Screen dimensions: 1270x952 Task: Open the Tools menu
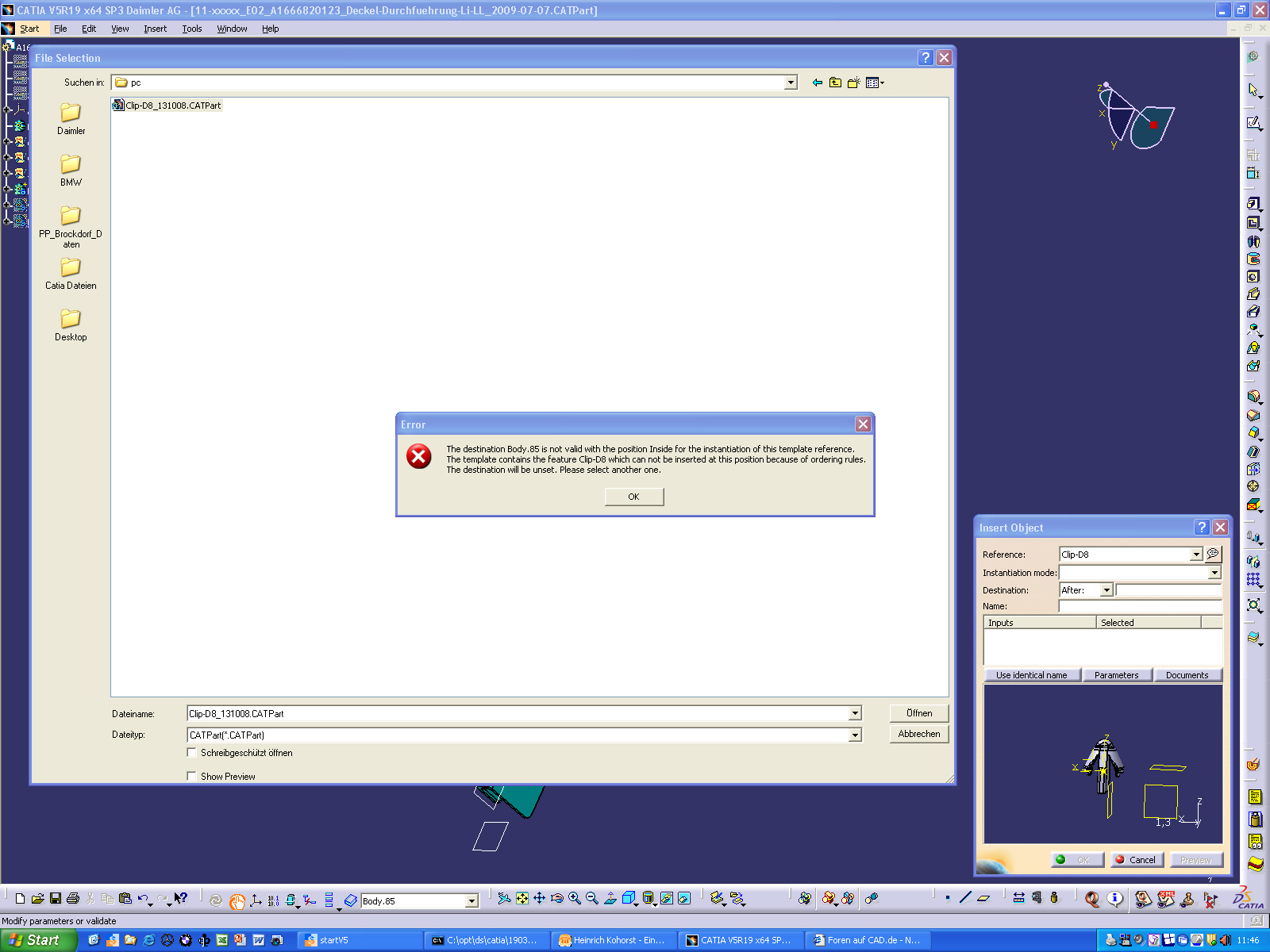[x=192, y=29]
